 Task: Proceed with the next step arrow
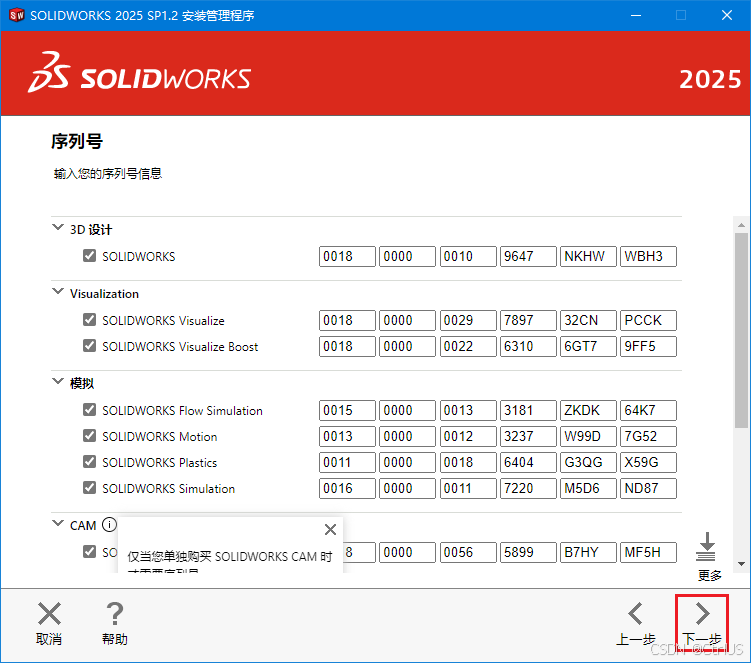pyautogui.click(x=702, y=614)
